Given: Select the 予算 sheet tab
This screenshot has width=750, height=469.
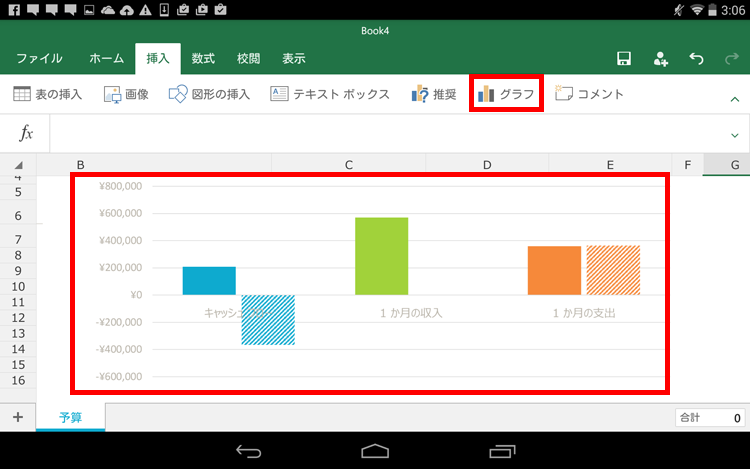Looking at the screenshot, I should pos(70,417).
